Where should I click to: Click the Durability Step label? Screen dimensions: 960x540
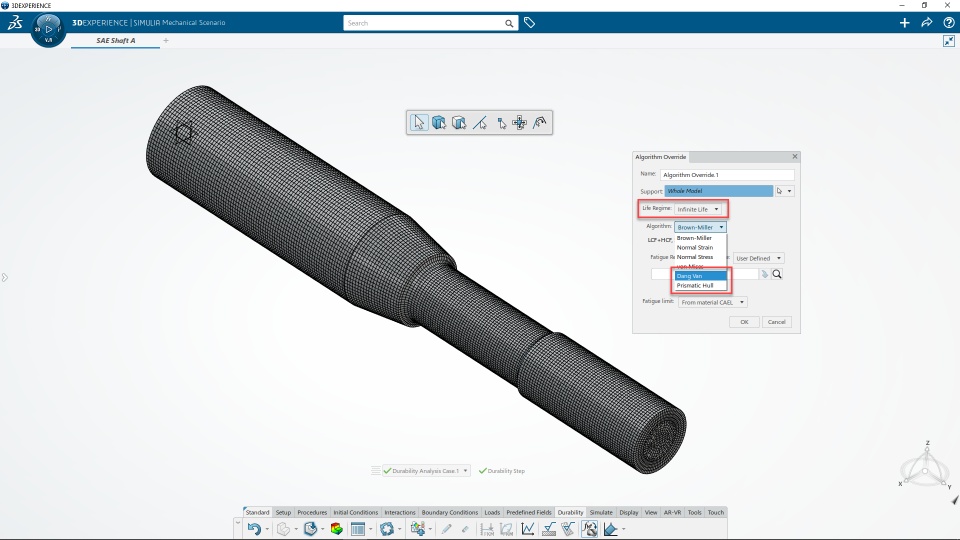pos(506,471)
